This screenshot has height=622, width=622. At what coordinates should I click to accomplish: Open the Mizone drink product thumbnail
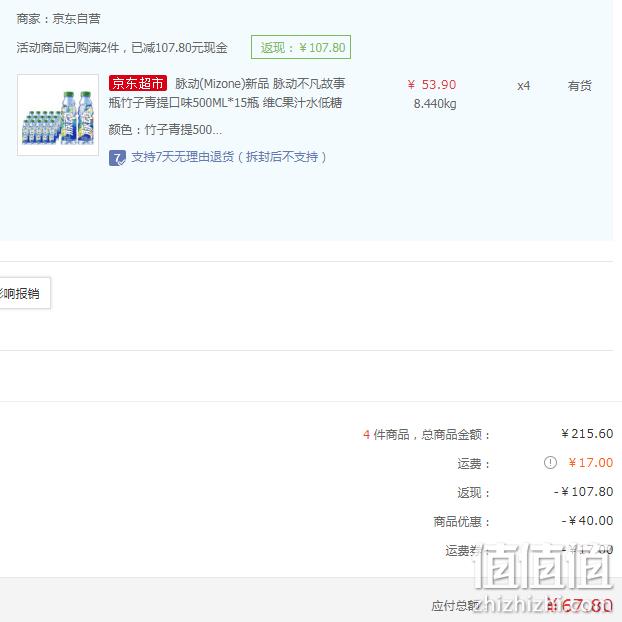point(58,115)
